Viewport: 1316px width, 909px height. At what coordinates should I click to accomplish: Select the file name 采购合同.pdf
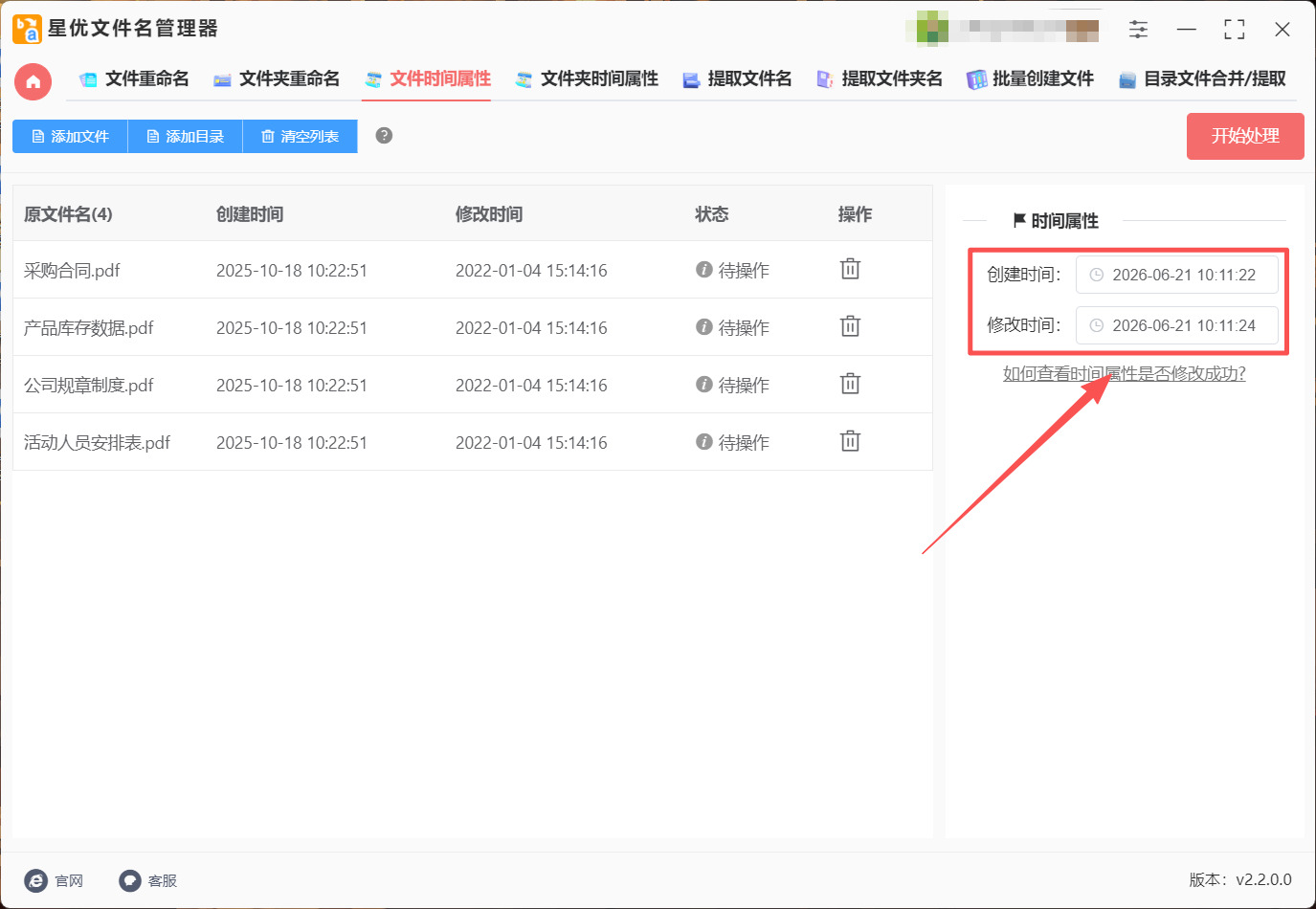[x=72, y=271]
